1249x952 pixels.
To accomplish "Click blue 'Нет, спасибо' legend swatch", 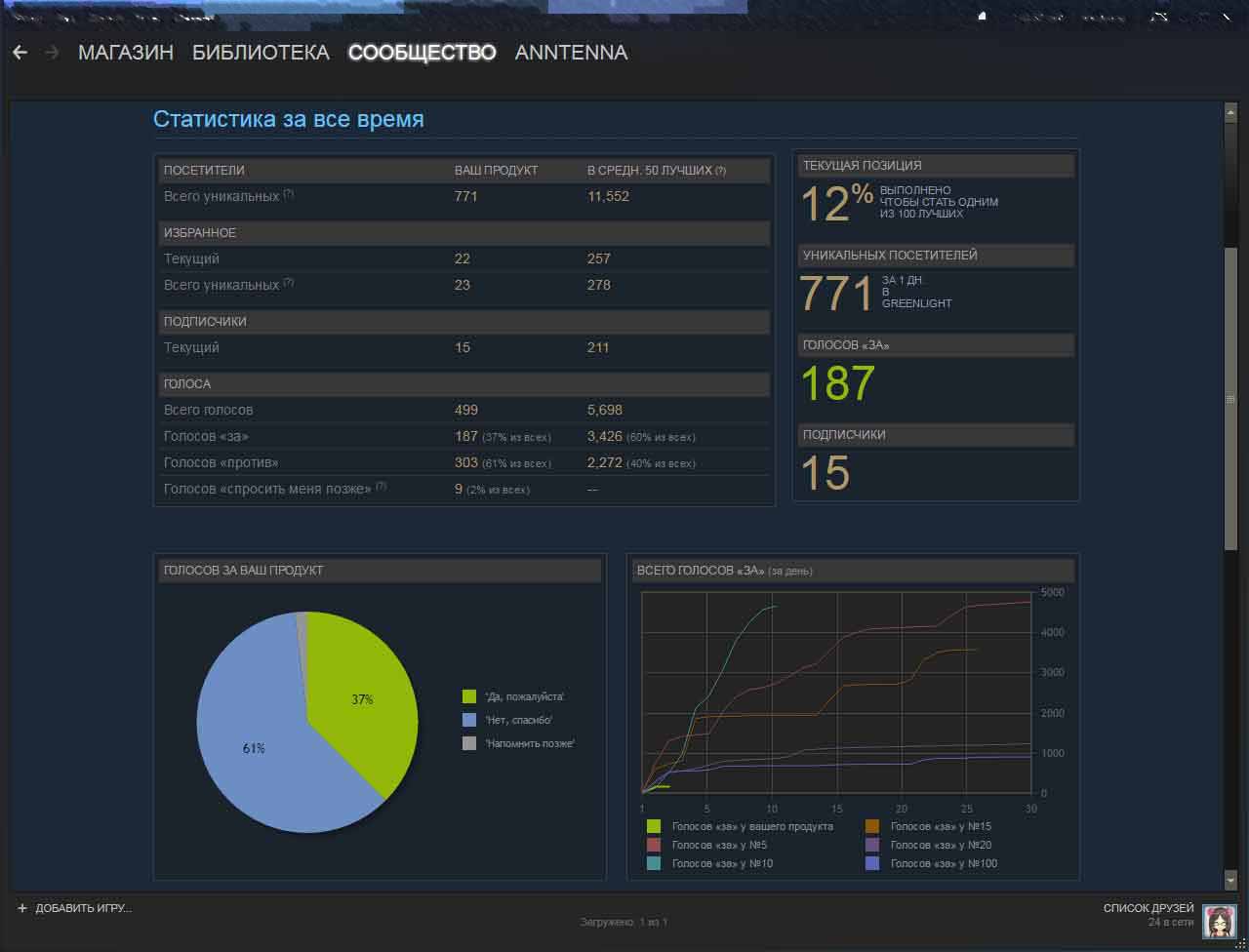I will coord(469,720).
